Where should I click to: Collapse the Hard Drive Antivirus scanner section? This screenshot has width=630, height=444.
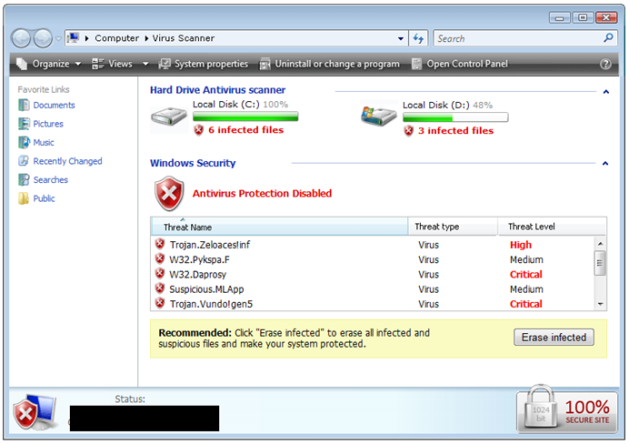pyautogui.click(x=606, y=91)
